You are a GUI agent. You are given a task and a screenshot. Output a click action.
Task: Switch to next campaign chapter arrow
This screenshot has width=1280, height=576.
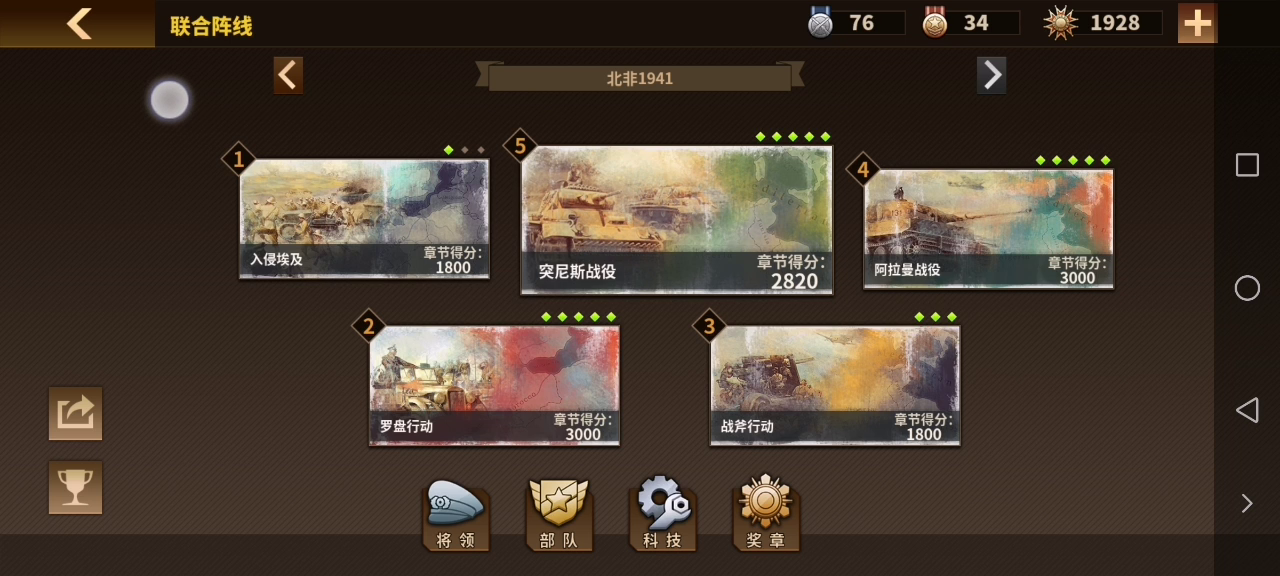coord(991,75)
